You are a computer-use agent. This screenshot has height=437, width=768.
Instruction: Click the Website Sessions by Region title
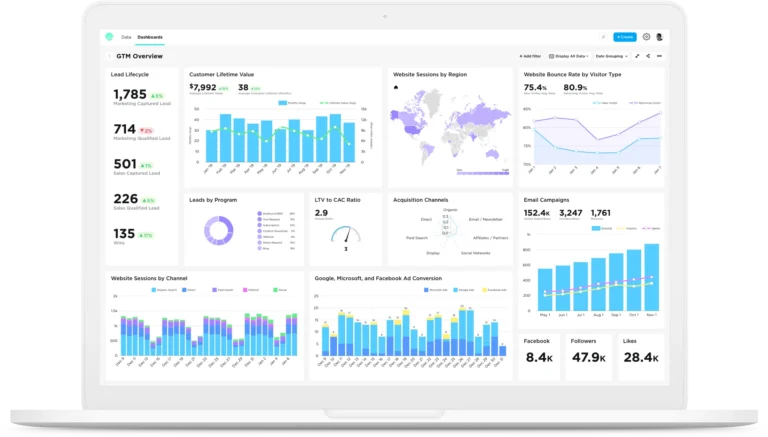430,74
